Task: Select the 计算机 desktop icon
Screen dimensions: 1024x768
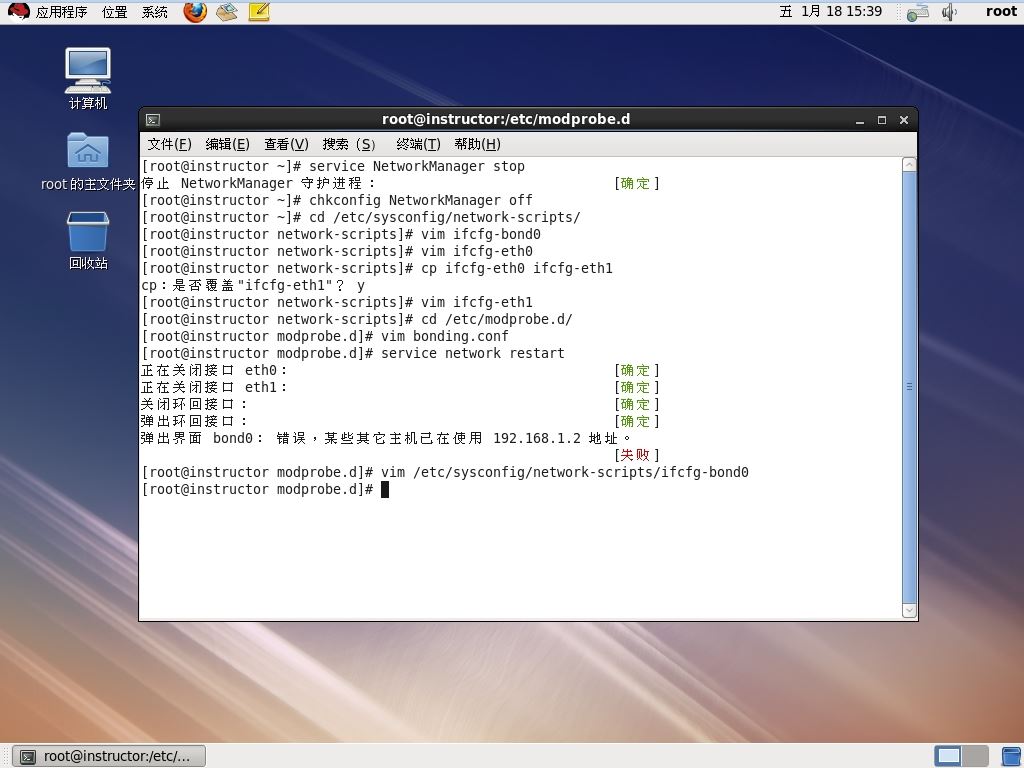Action: (88, 78)
